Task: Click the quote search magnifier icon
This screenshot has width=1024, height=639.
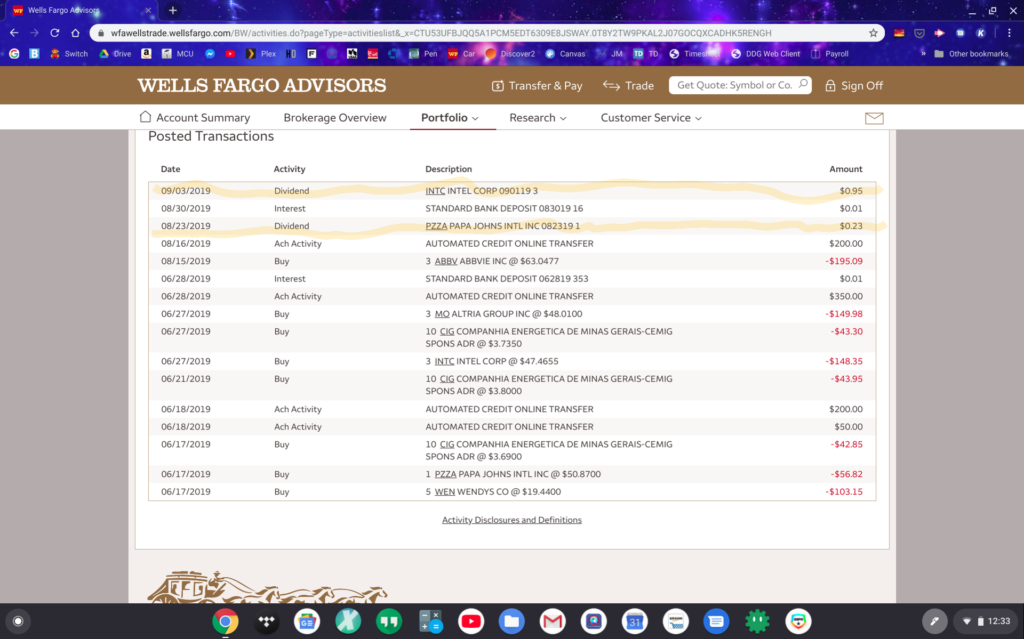Action: pos(802,85)
